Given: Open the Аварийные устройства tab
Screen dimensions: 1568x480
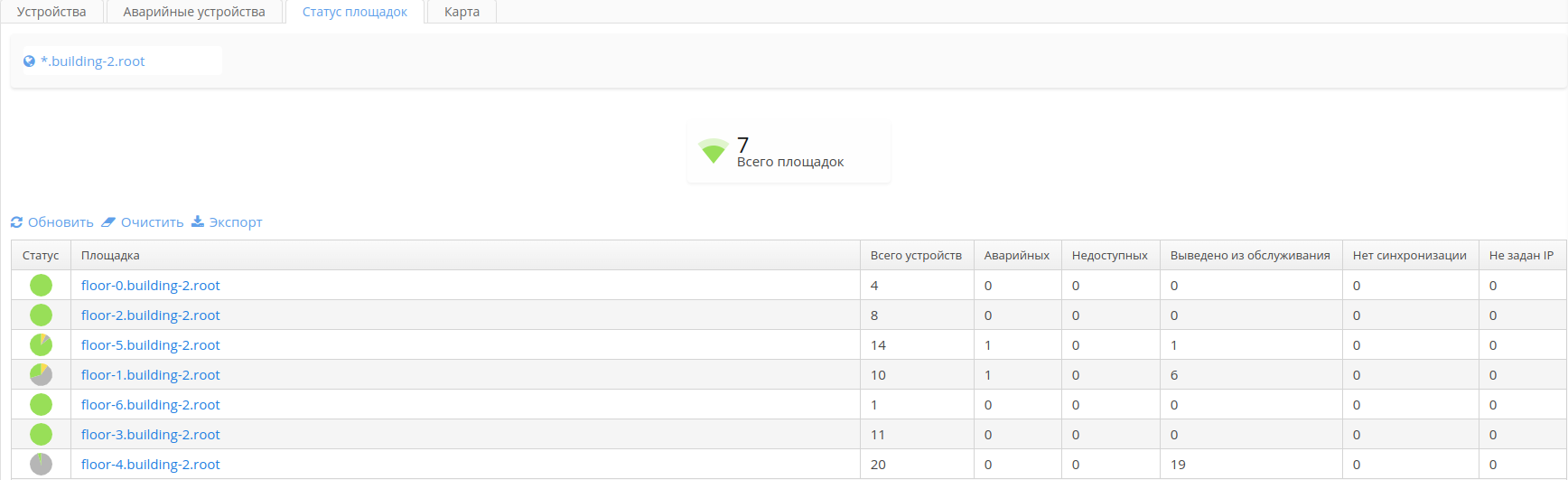Looking at the screenshot, I should coord(194,12).
